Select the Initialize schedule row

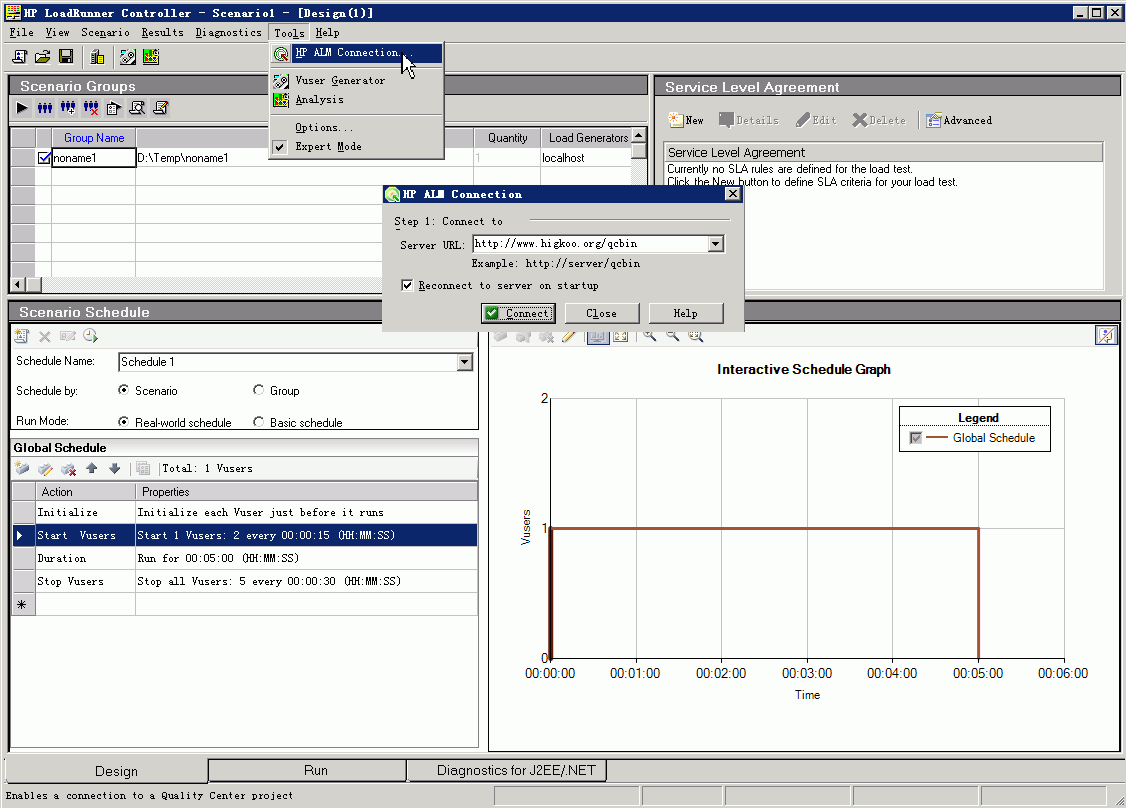245,512
